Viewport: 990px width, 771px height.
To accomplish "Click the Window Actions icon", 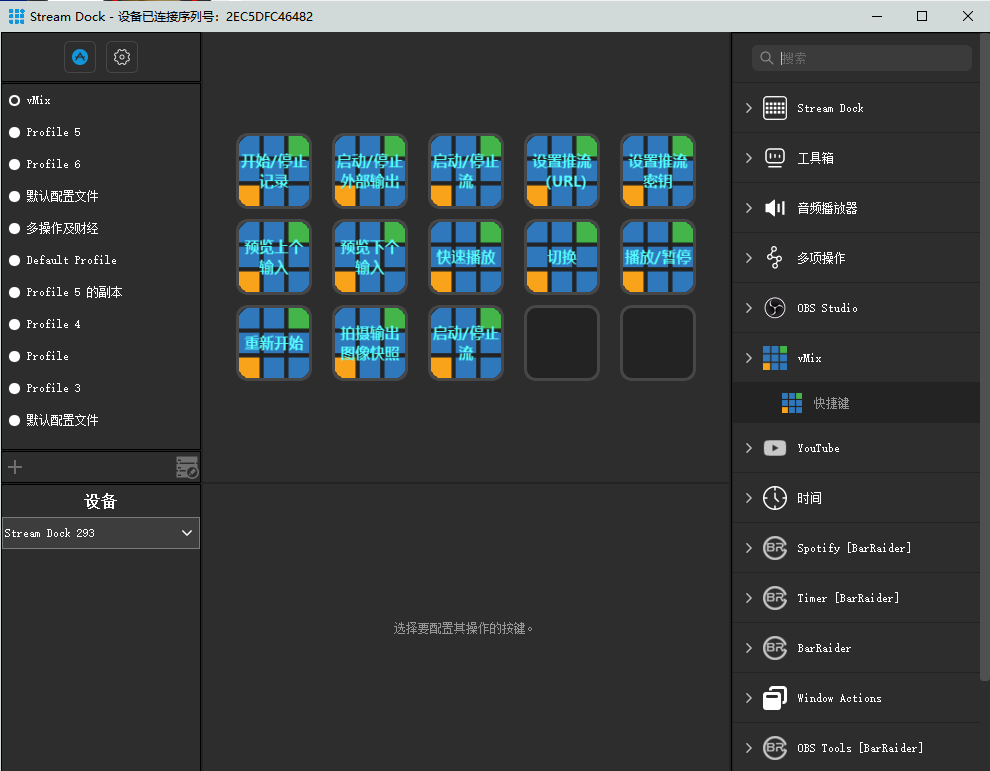I will pyautogui.click(x=775, y=698).
